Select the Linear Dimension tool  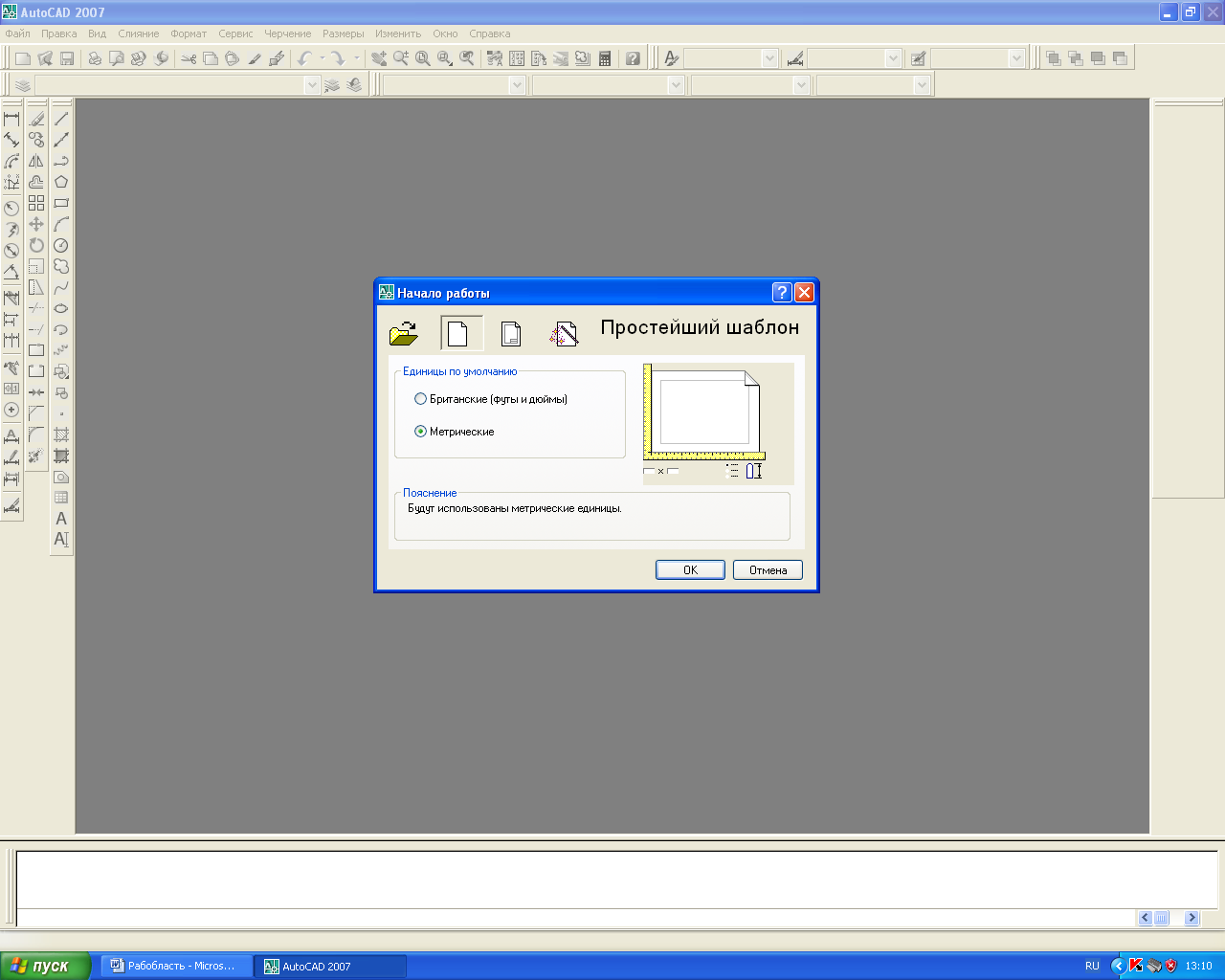tap(11, 119)
